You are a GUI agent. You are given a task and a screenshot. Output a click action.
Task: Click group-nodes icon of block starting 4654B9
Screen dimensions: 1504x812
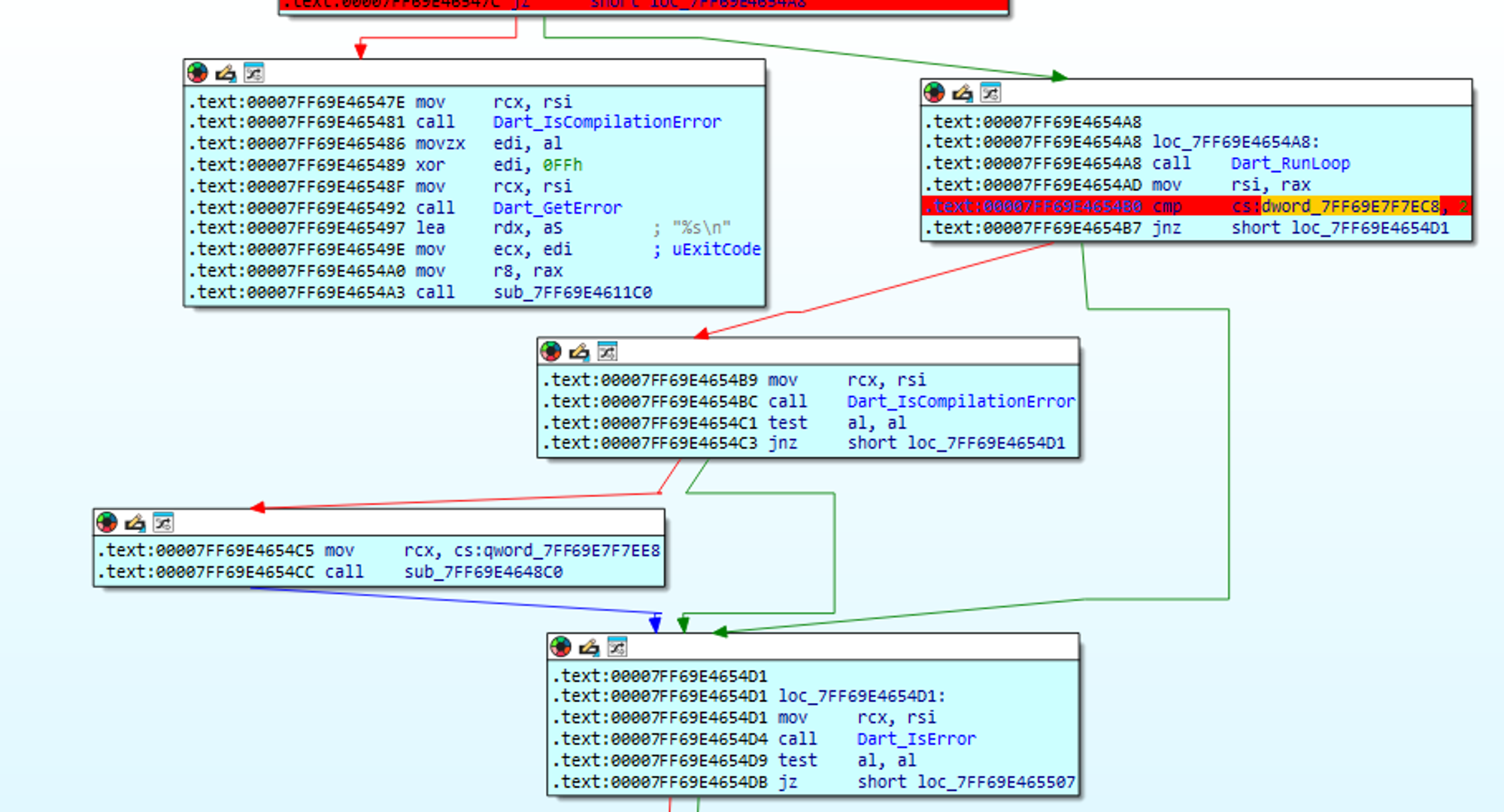607,351
